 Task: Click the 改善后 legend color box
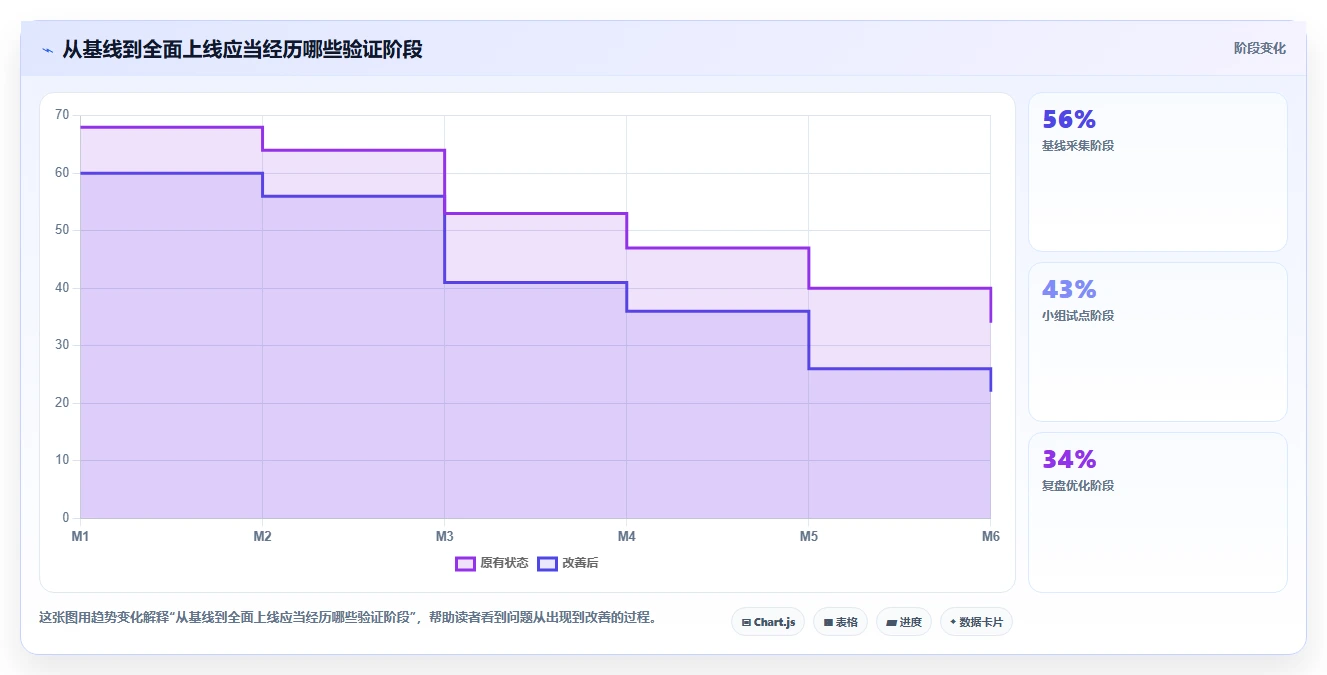click(x=547, y=563)
